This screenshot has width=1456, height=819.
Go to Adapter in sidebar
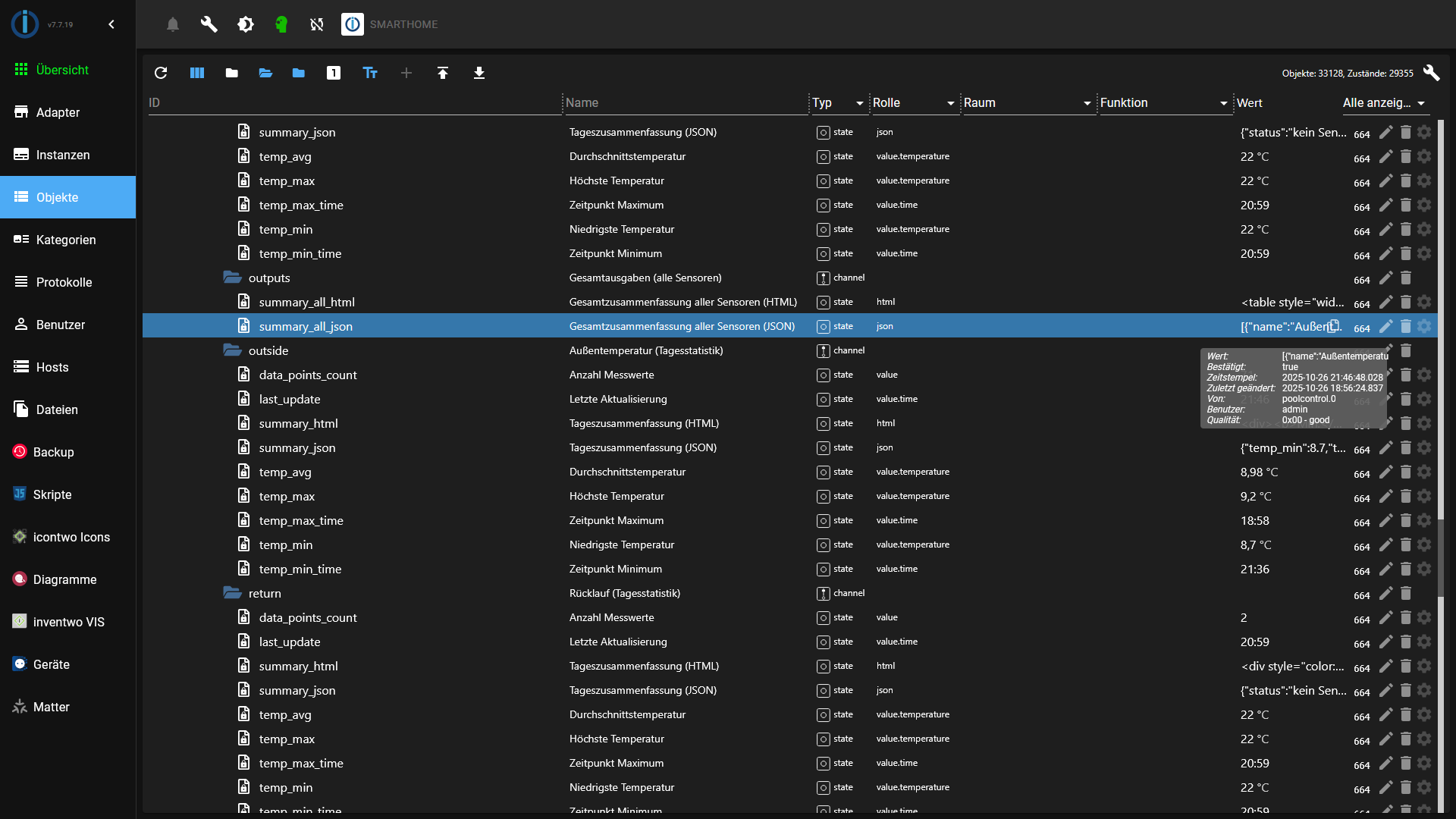[x=58, y=112]
